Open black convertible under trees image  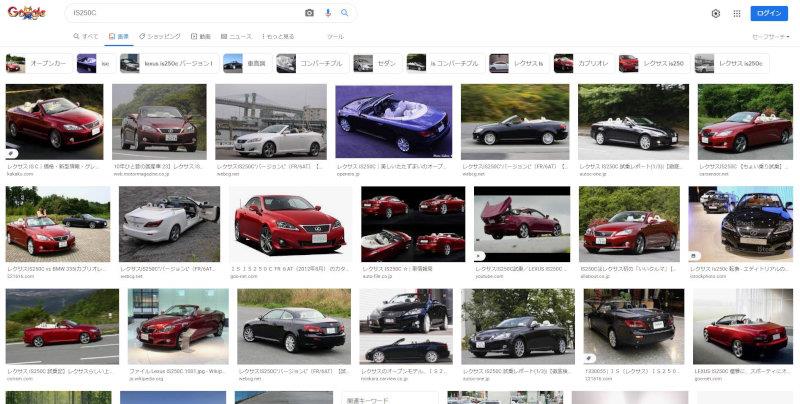[518, 326]
